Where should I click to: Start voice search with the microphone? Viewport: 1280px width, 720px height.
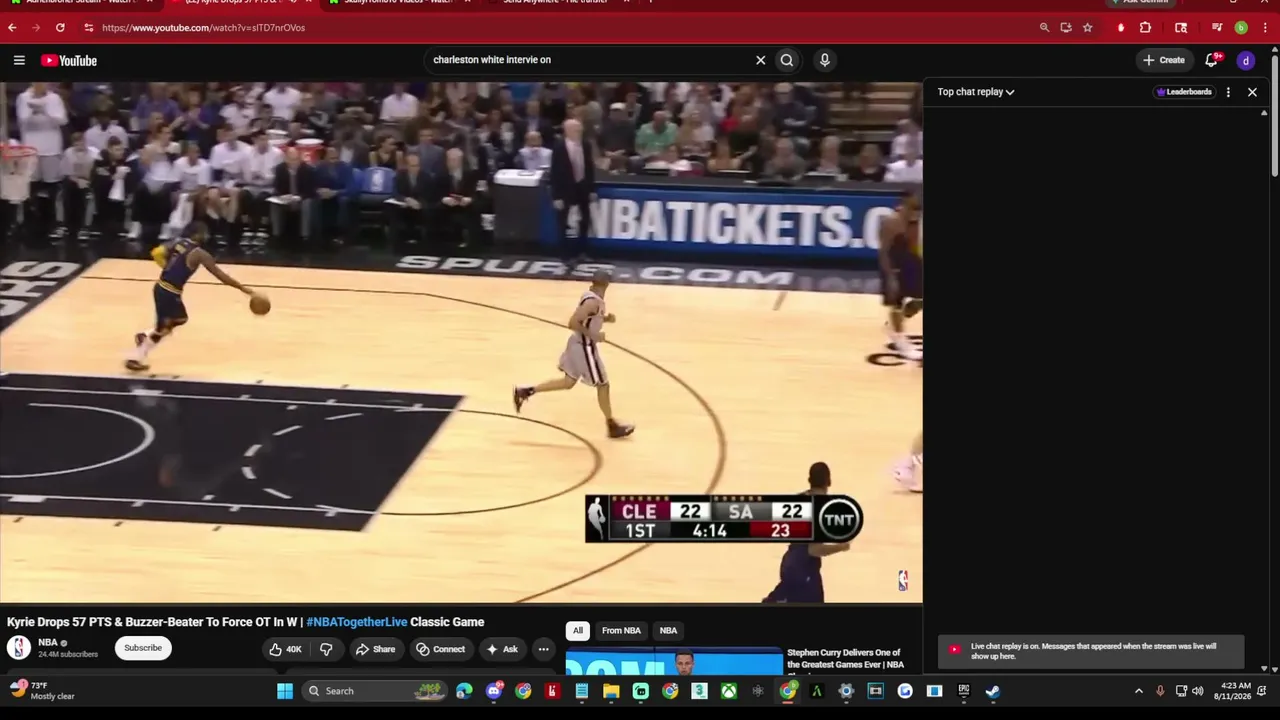pos(824,60)
